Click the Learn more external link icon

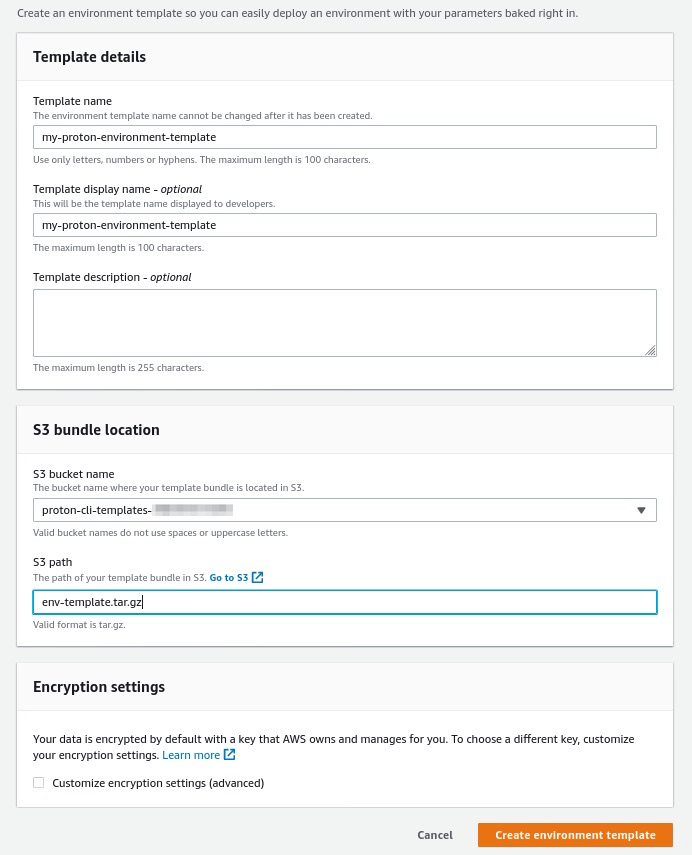(228, 754)
